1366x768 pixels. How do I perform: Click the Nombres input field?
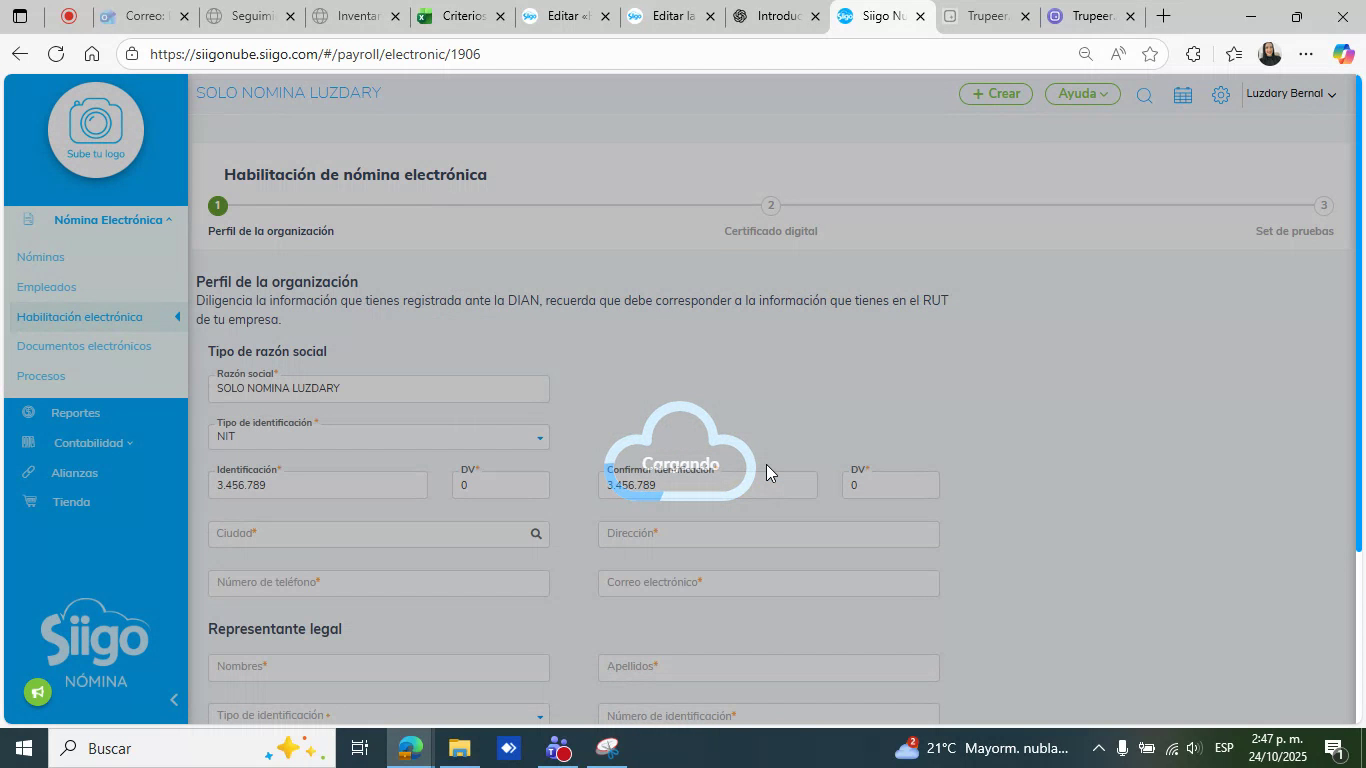pyautogui.click(x=379, y=668)
